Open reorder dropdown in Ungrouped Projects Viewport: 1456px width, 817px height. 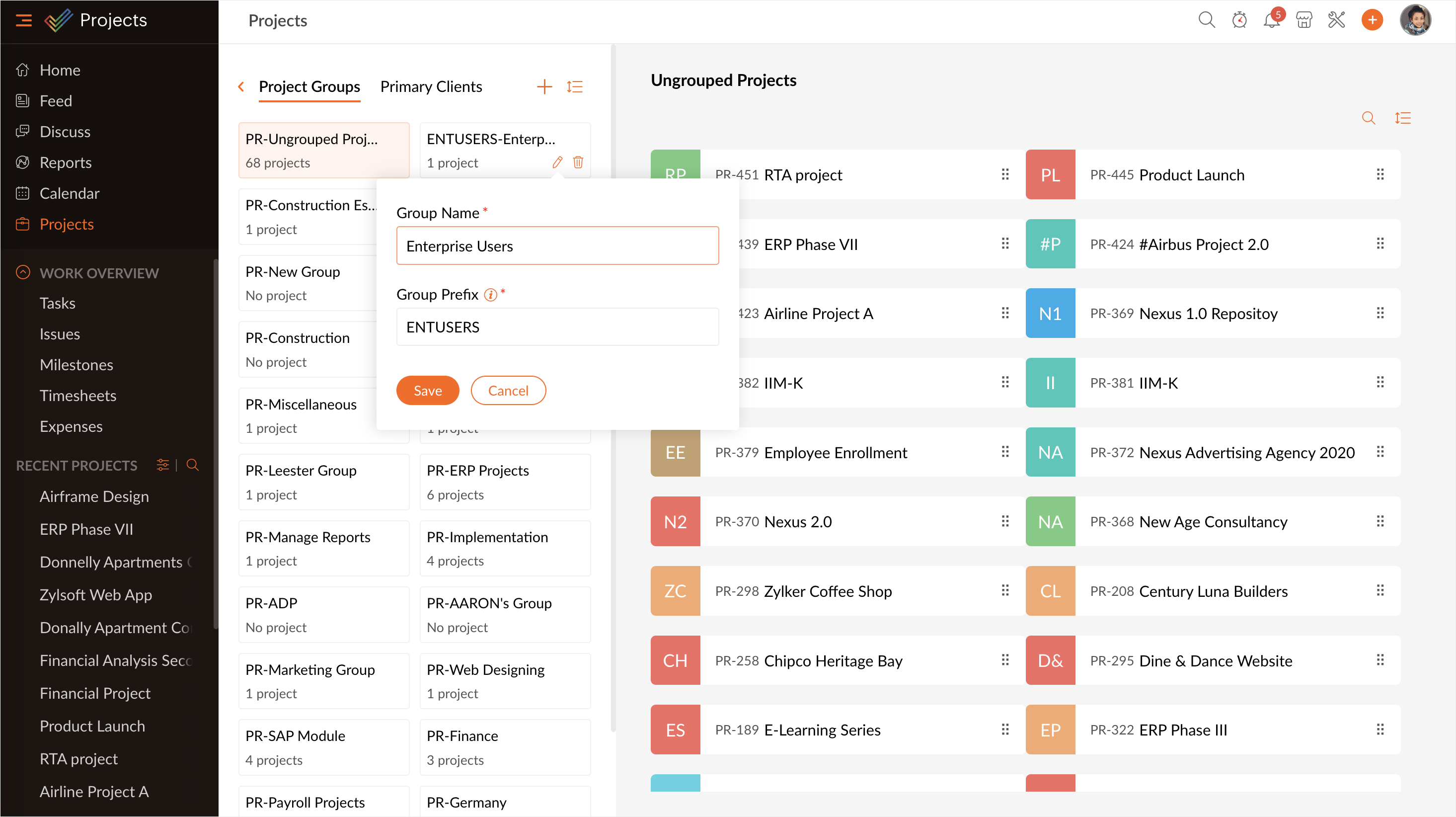(1402, 118)
